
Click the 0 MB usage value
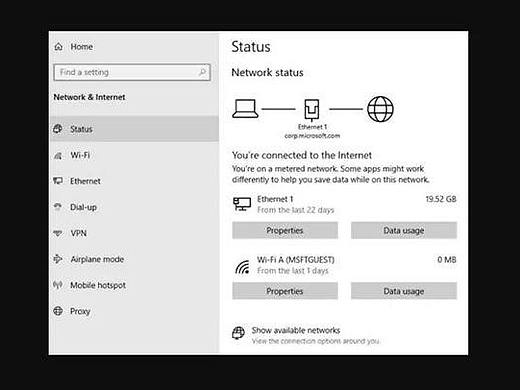(447, 260)
